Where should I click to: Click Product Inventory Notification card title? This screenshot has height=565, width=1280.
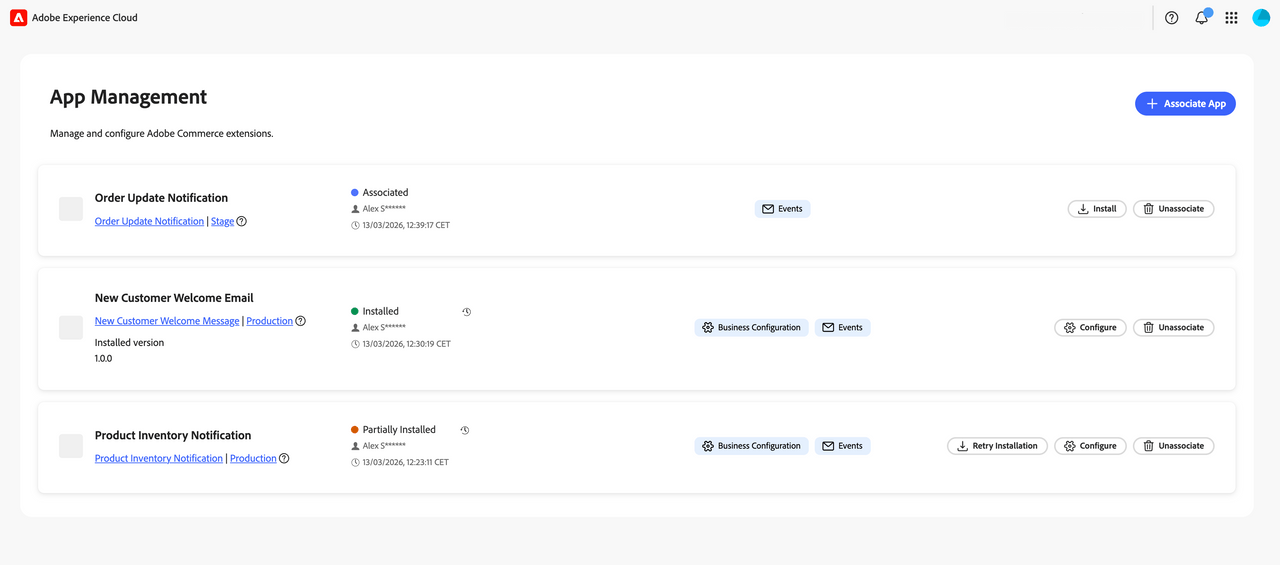(x=173, y=435)
